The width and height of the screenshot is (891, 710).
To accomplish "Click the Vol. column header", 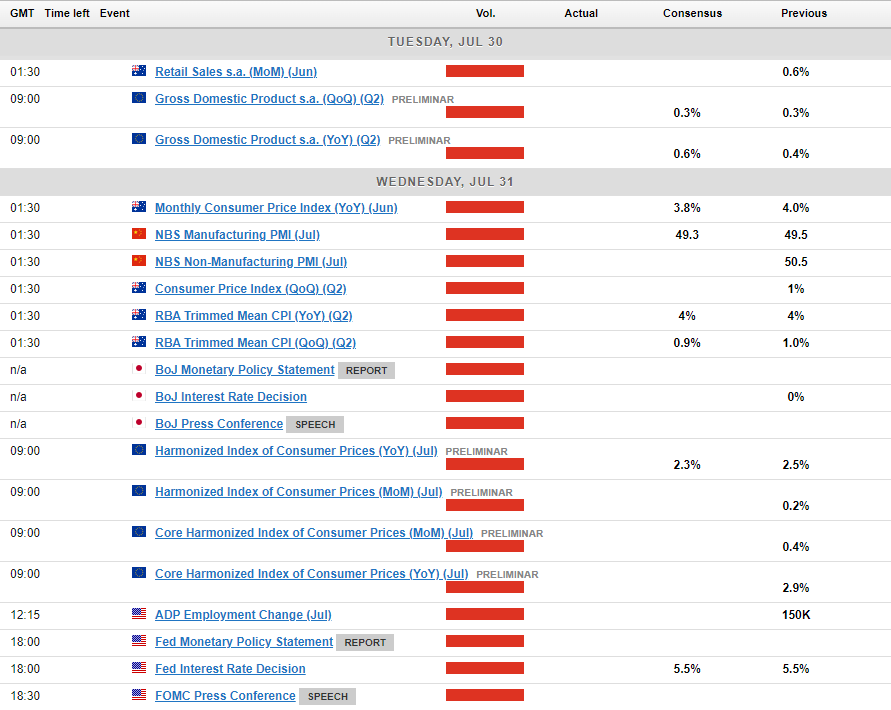I will click(485, 14).
